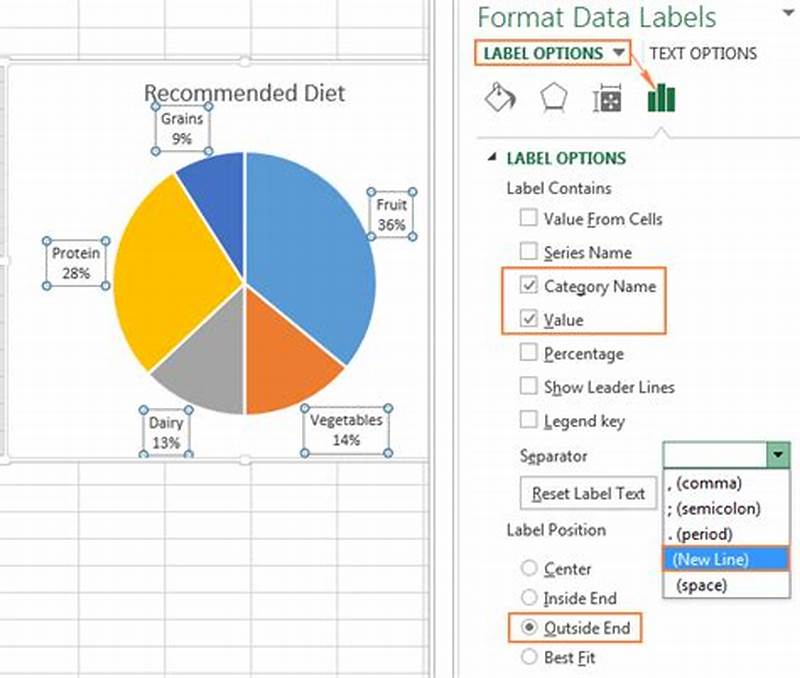
Task: Click the Reset Label Text button
Action: pyautogui.click(x=589, y=494)
